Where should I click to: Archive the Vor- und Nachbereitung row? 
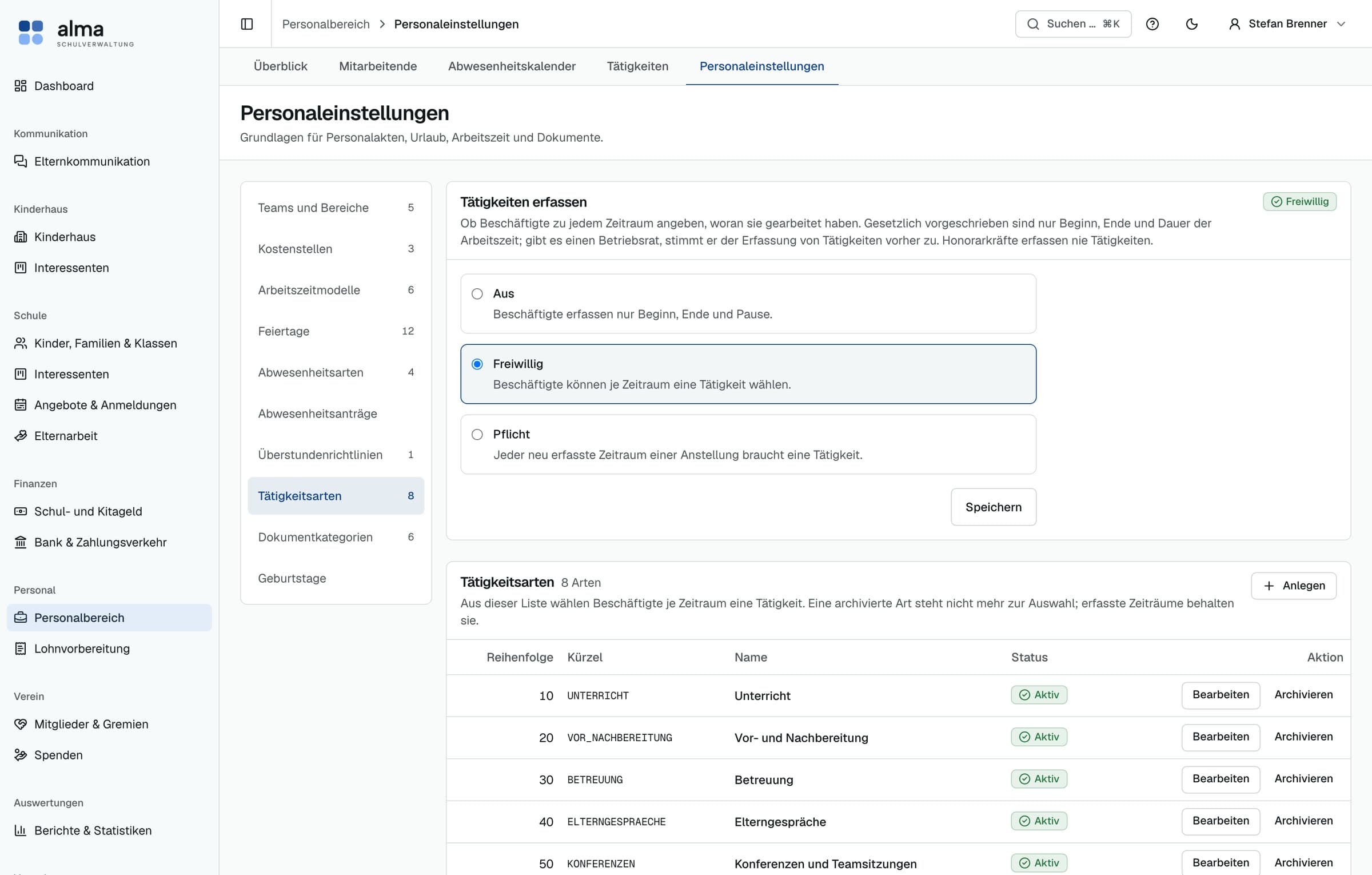(1303, 737)
